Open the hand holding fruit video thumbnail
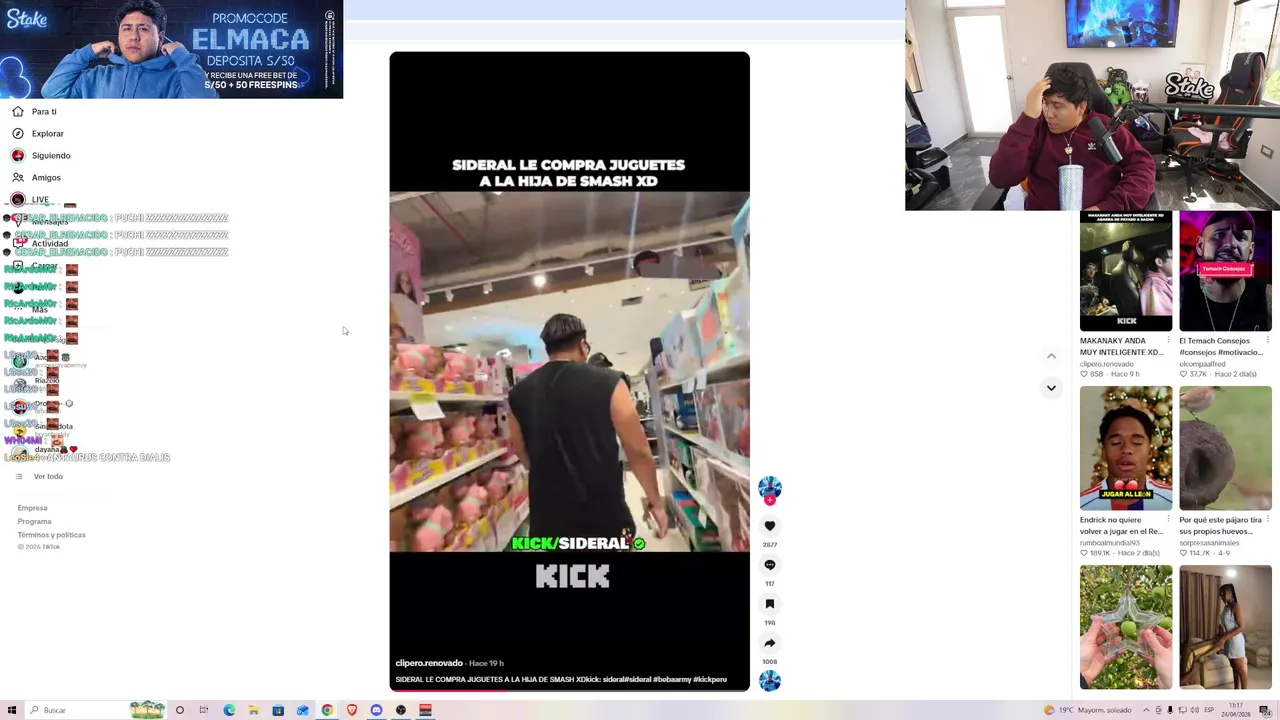The image size is (1280, 720). 1126,627
